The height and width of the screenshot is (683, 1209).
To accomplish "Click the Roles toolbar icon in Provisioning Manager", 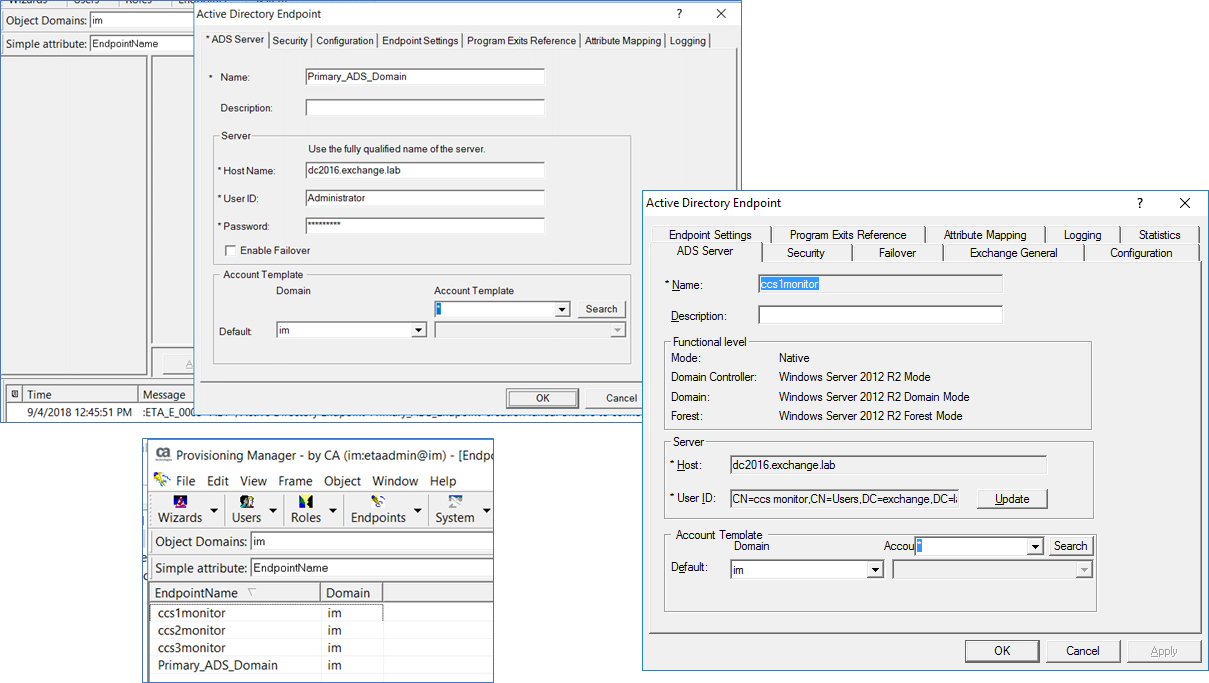I will point(306,501).
